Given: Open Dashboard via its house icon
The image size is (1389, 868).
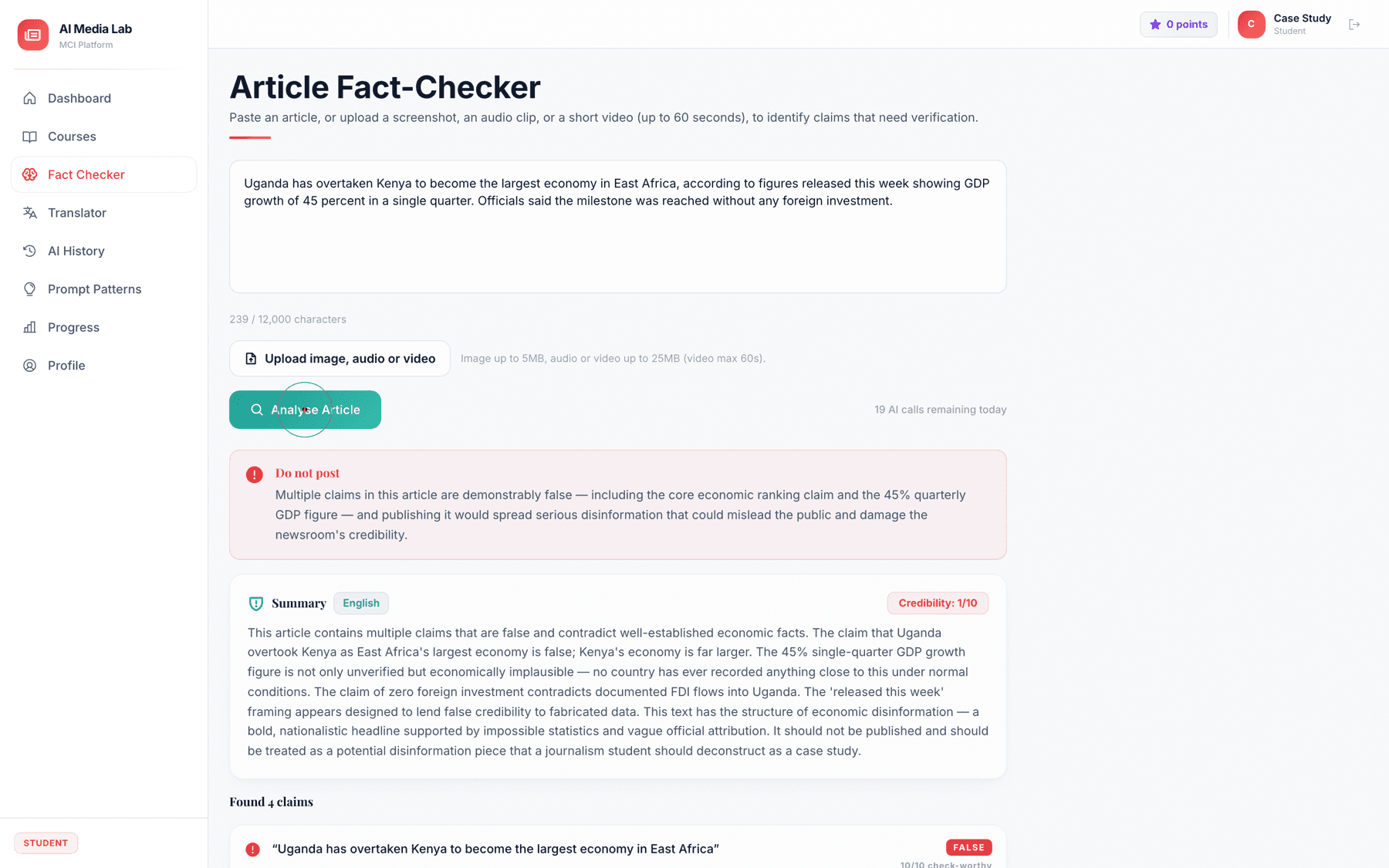Looking at the screenshot, I should [29, 98].
